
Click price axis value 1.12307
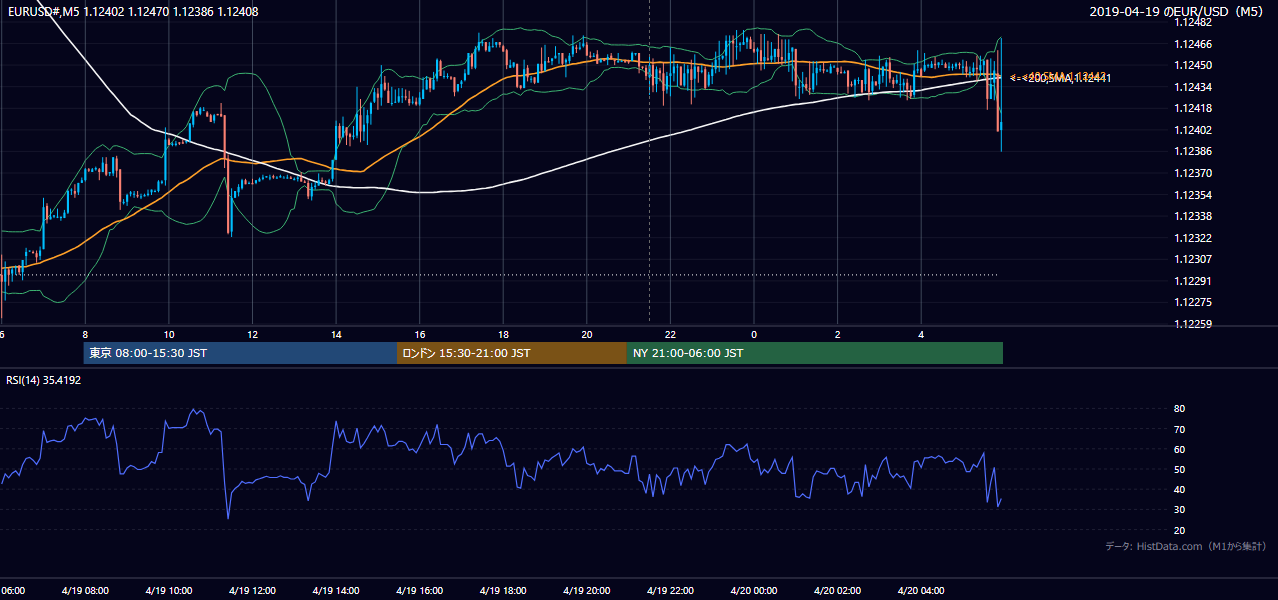click(x=1194, y=259)
